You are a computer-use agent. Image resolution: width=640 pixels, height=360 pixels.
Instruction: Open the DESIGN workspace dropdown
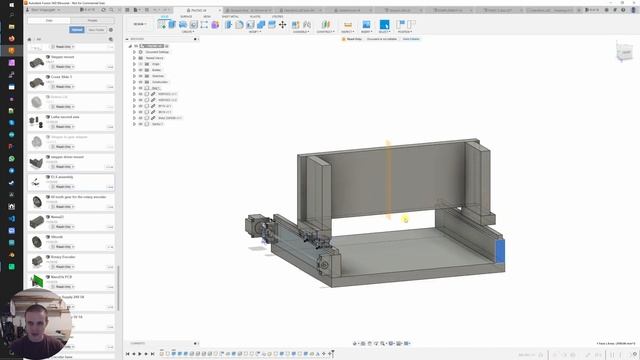click(x=140, y=24)
